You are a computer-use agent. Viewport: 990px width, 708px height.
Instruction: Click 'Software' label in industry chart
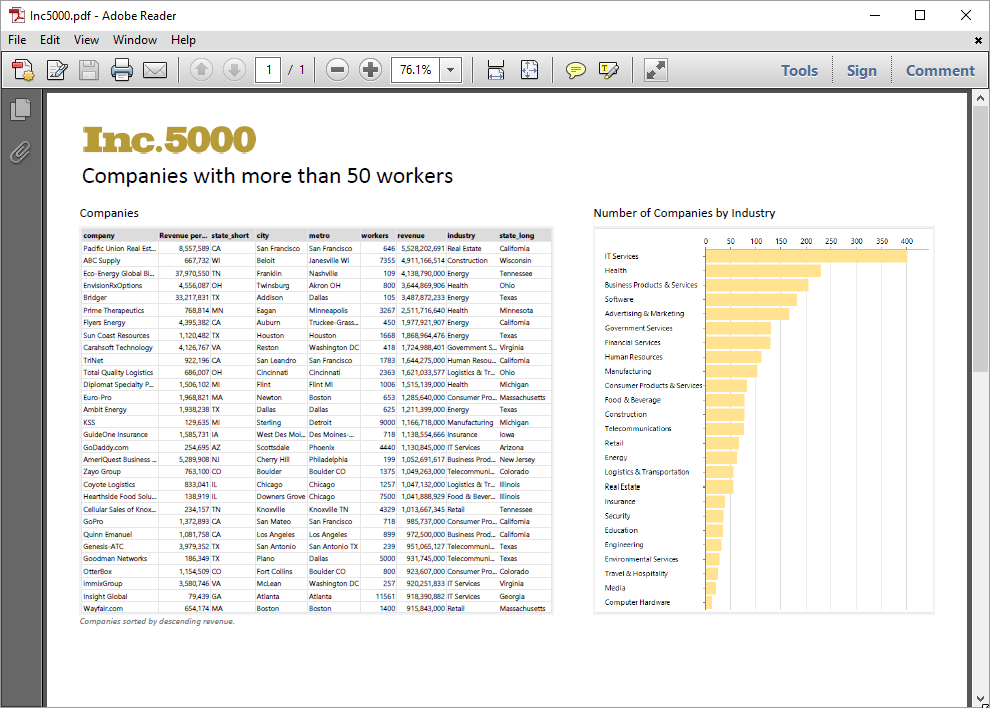[x=619, y=299]
